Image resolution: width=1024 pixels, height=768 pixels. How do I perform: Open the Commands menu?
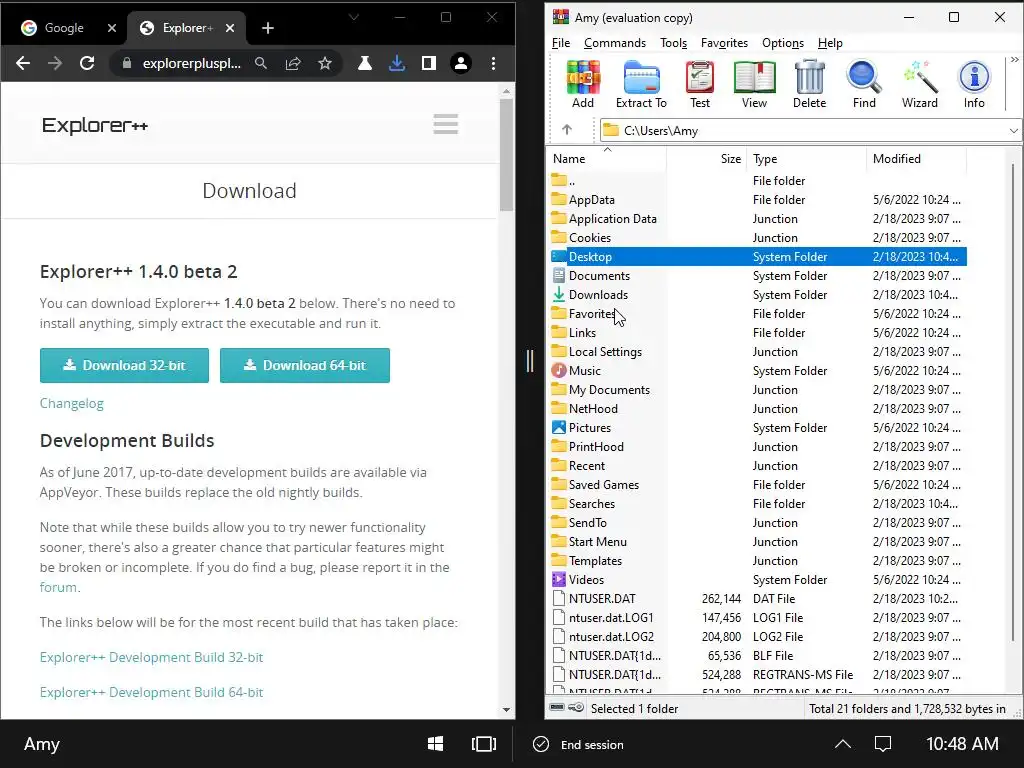pos(615,43)
